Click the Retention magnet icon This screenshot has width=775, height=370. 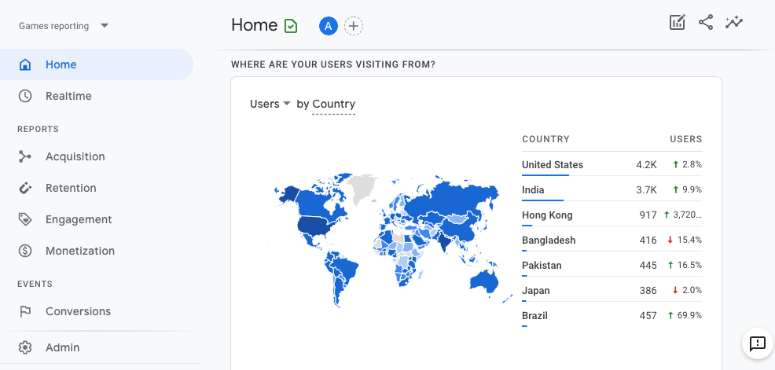(x=25, y=188)
